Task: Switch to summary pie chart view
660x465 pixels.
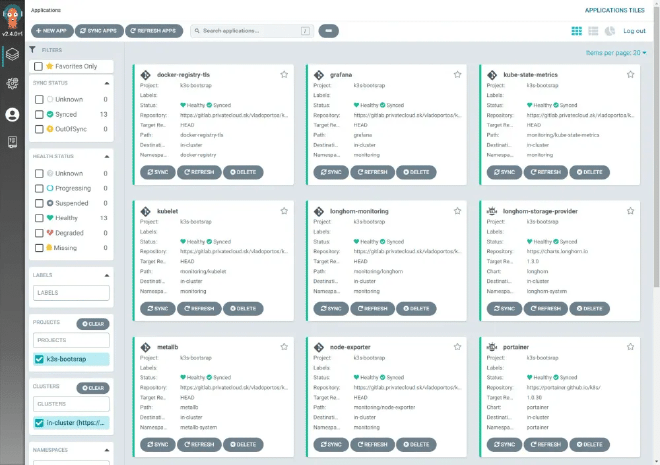Action: tap(609, 31)
